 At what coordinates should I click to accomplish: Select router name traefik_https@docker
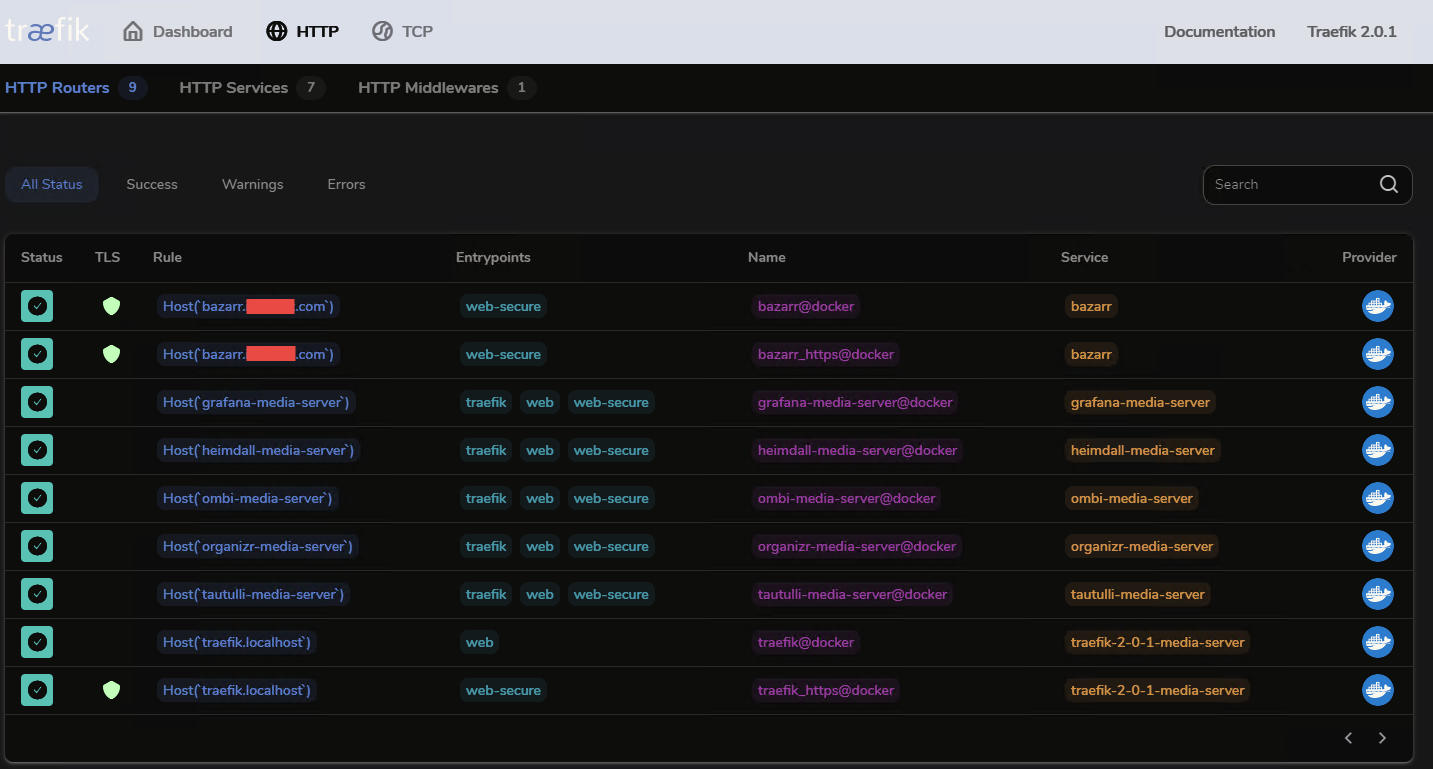826,690
